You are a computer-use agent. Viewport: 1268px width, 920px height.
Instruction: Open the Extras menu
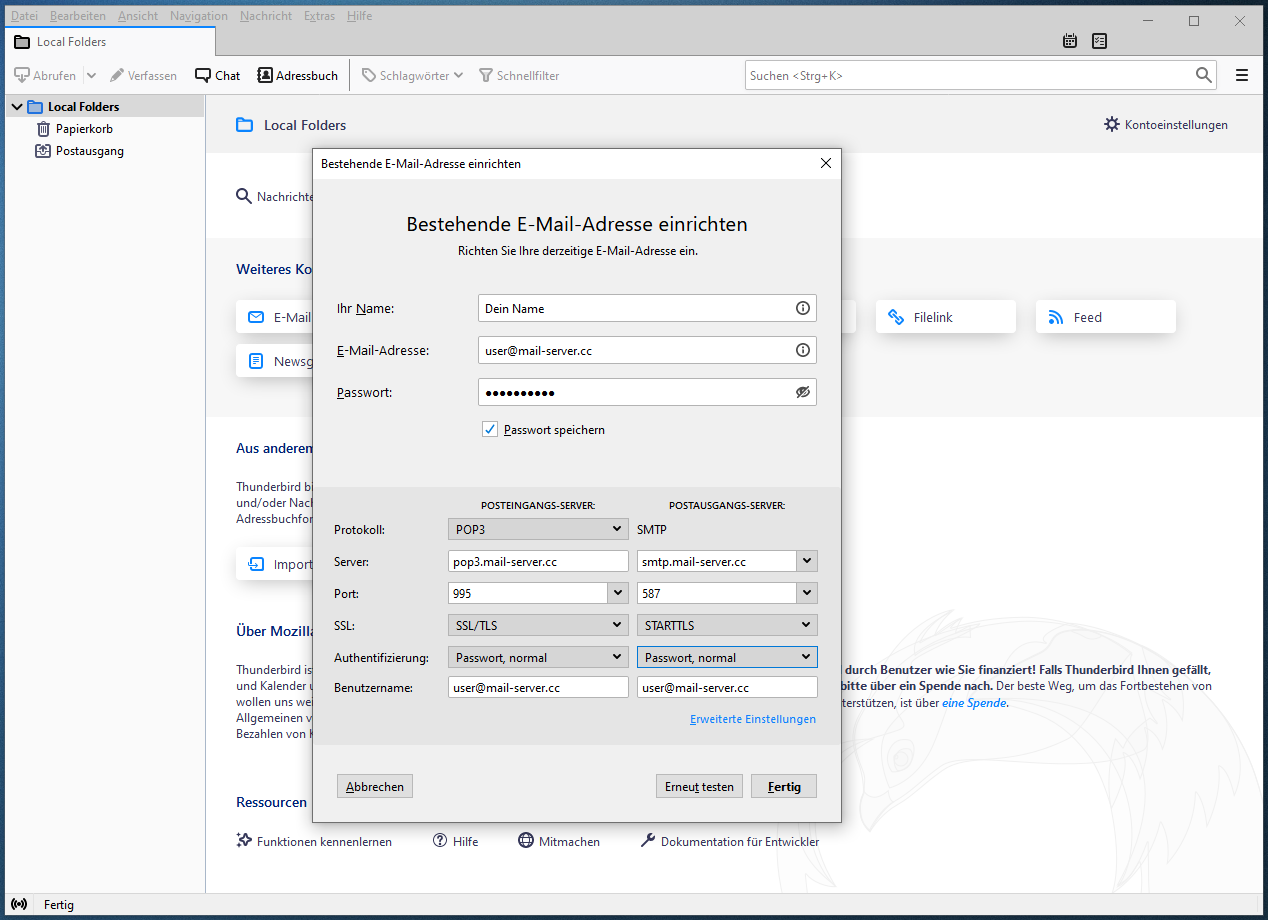click(x=319, y=16)
